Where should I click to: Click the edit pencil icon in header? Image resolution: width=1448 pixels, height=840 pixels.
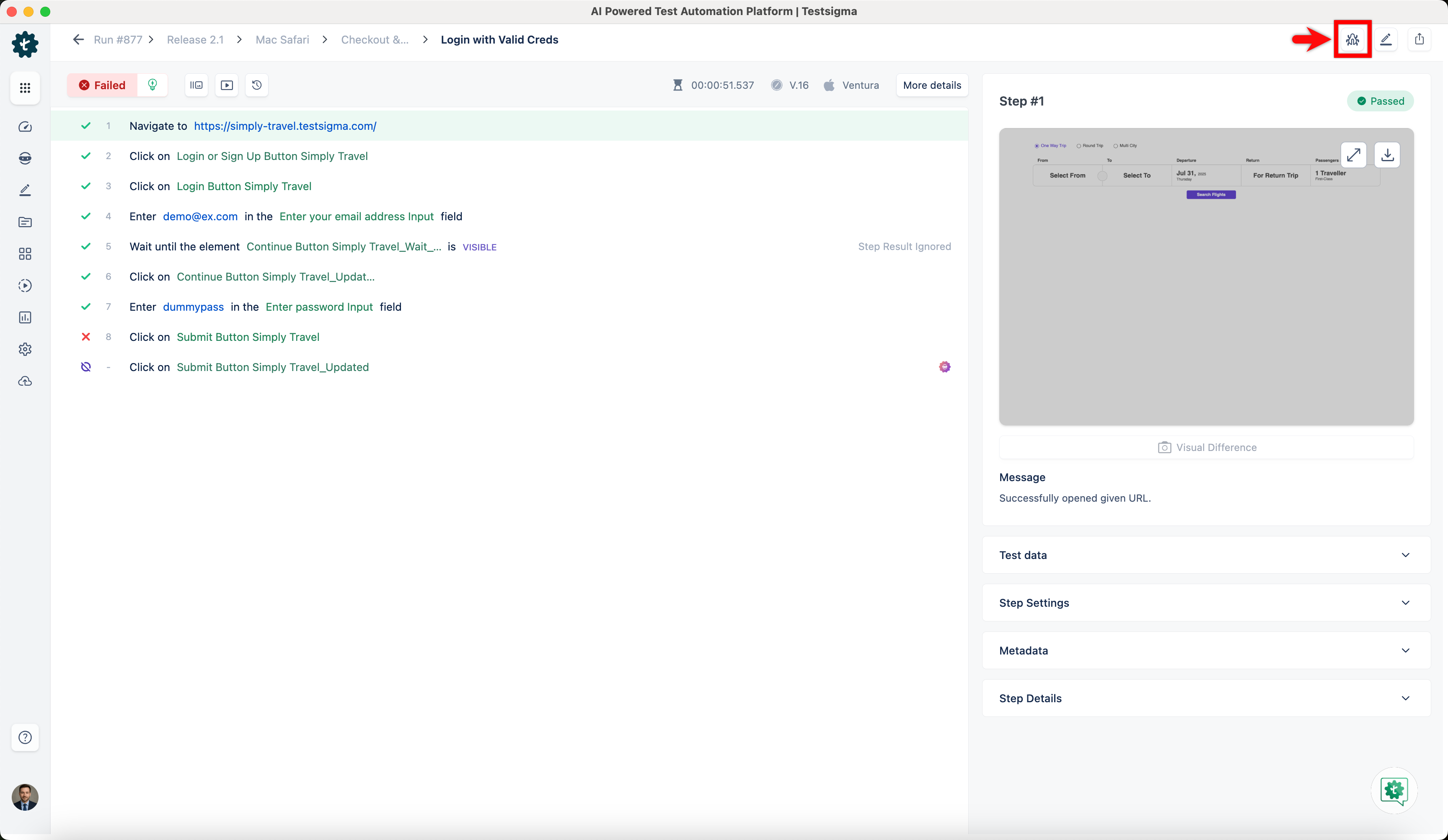point(1386,39)
